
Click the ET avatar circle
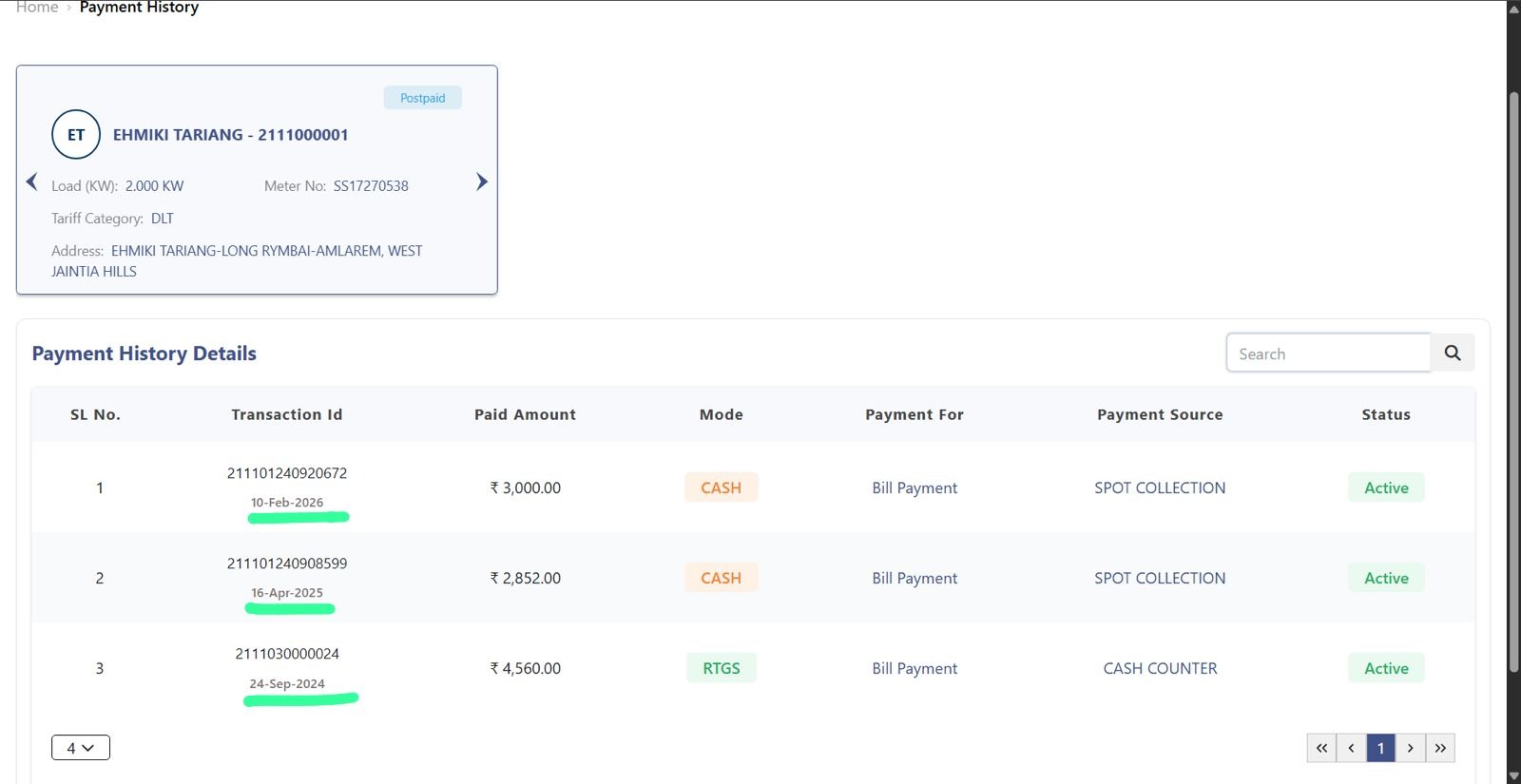coord(76,135)
